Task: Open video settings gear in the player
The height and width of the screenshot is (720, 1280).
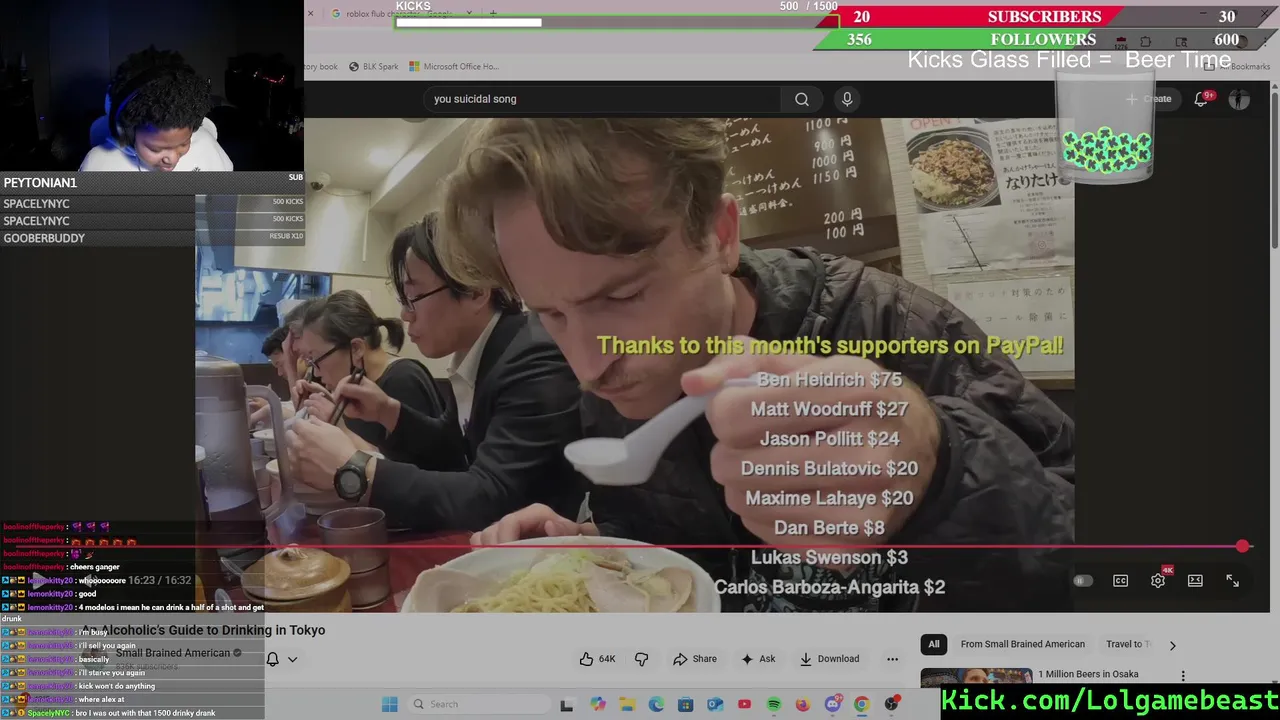Action: pos(1158,581)
